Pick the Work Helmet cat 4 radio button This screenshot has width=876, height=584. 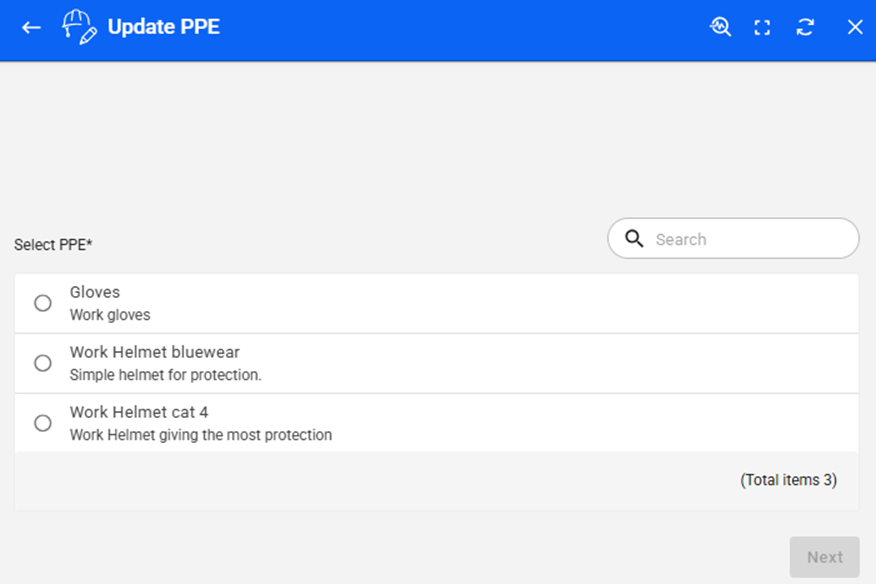tap(43, 423)
